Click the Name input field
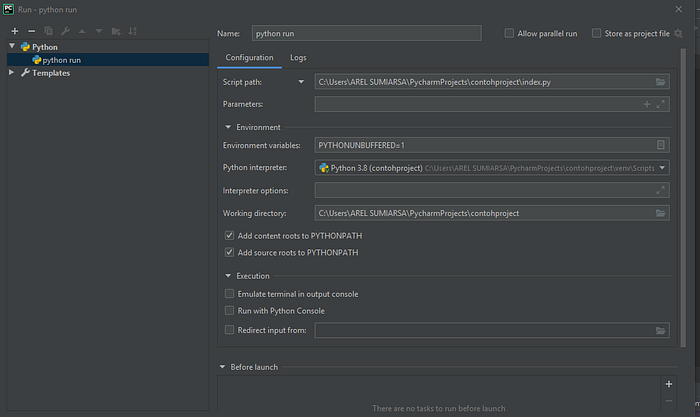Screen dimensions: 700x417 click(367, 33)
